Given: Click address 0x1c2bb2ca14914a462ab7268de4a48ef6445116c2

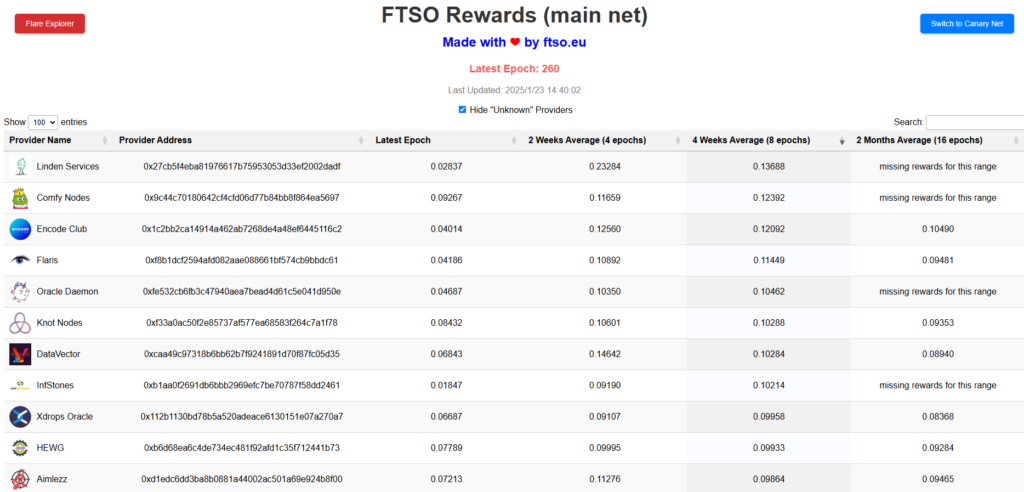Looking at the screenshot, I should [x=242, y=229].
